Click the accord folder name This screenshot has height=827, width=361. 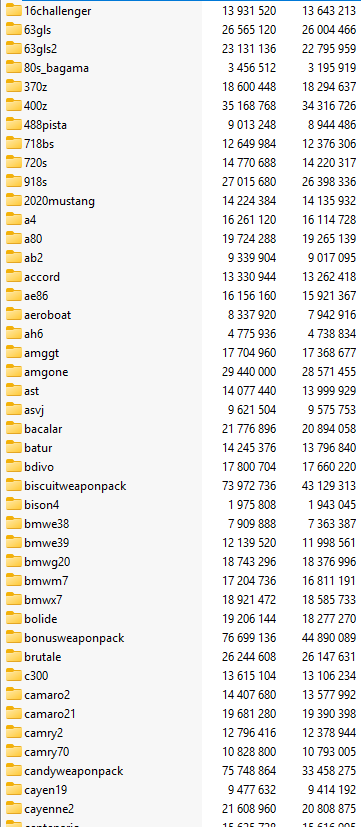point(42,277)
